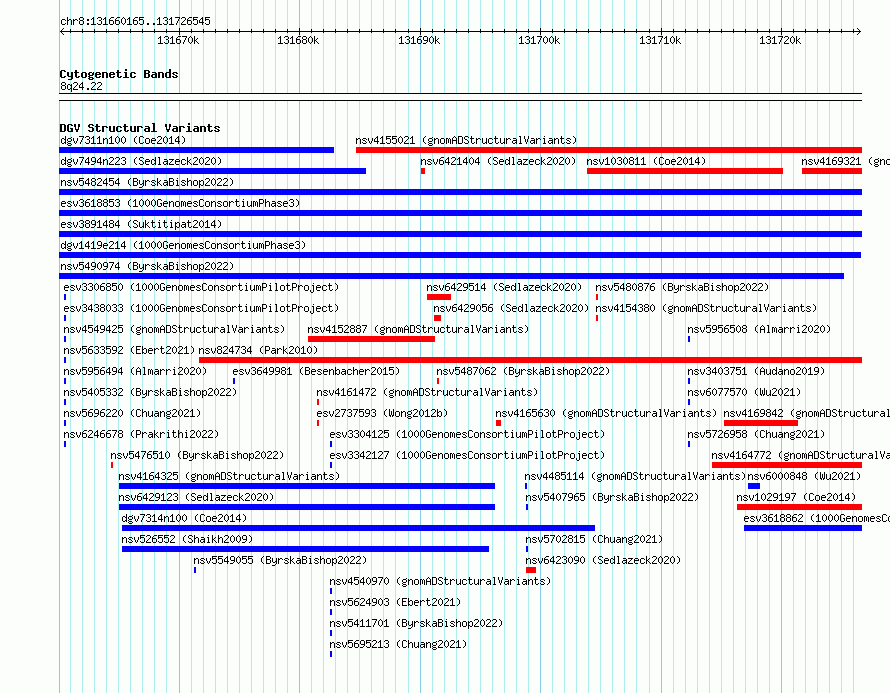Click nsv5476510 (ByrskaBishop2022) label

click(x=197, y=455)
